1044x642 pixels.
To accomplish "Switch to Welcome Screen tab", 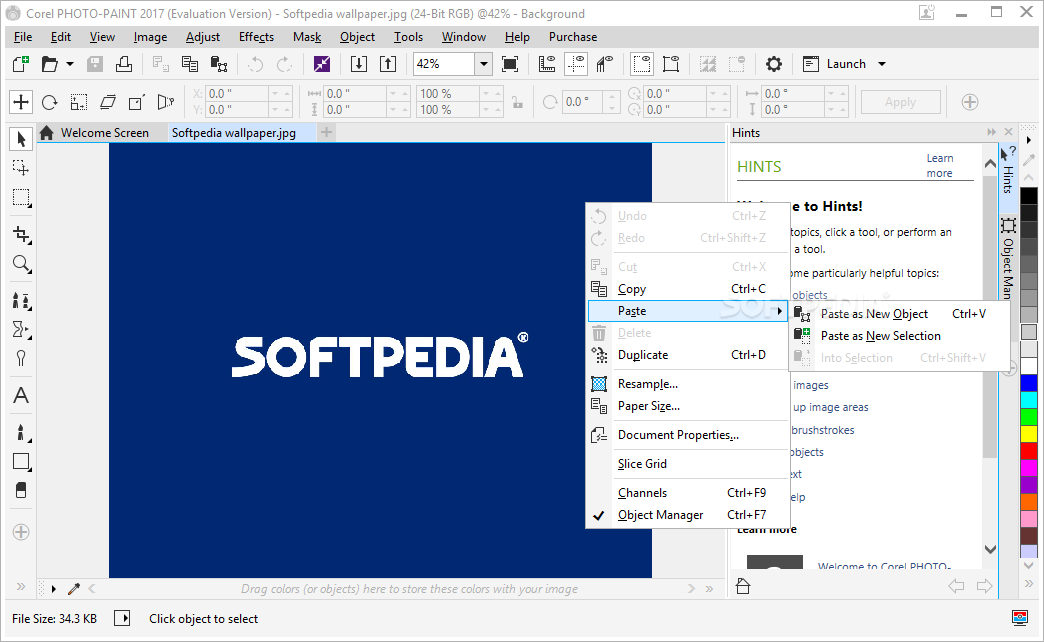I will coord(105,133).
